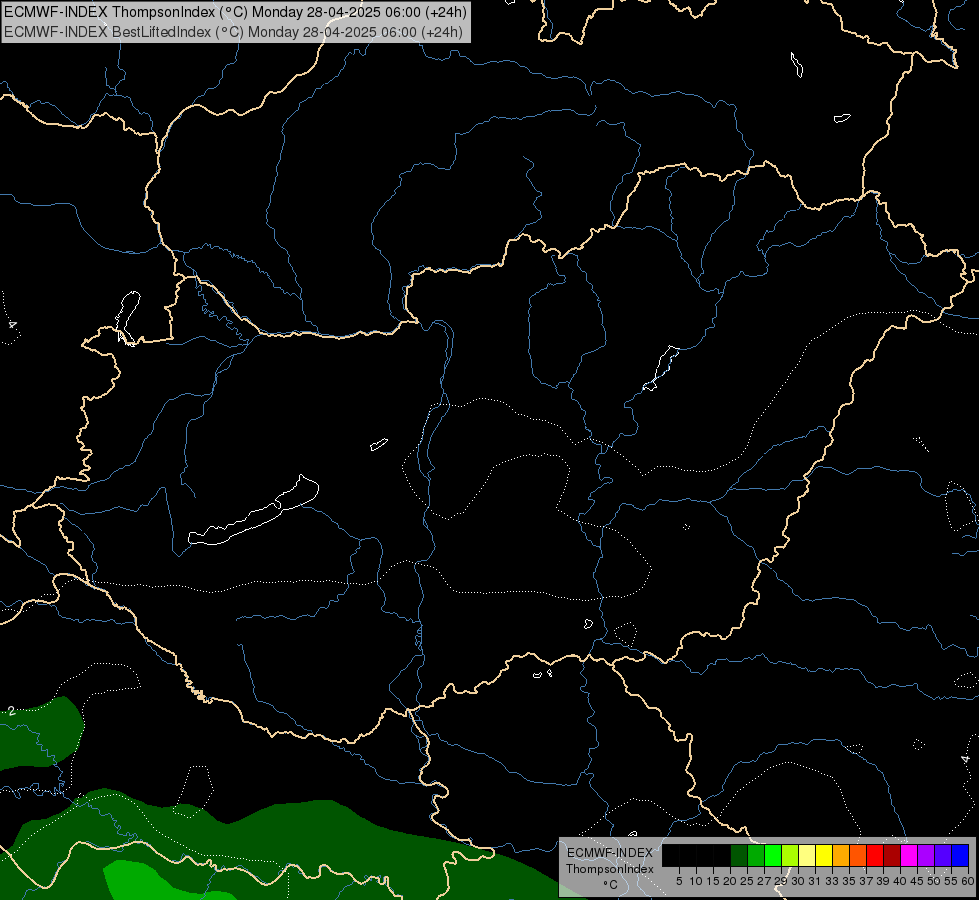Click legend tick label 5
Screen dimensions: 979x900
click(x=679, y=881)
